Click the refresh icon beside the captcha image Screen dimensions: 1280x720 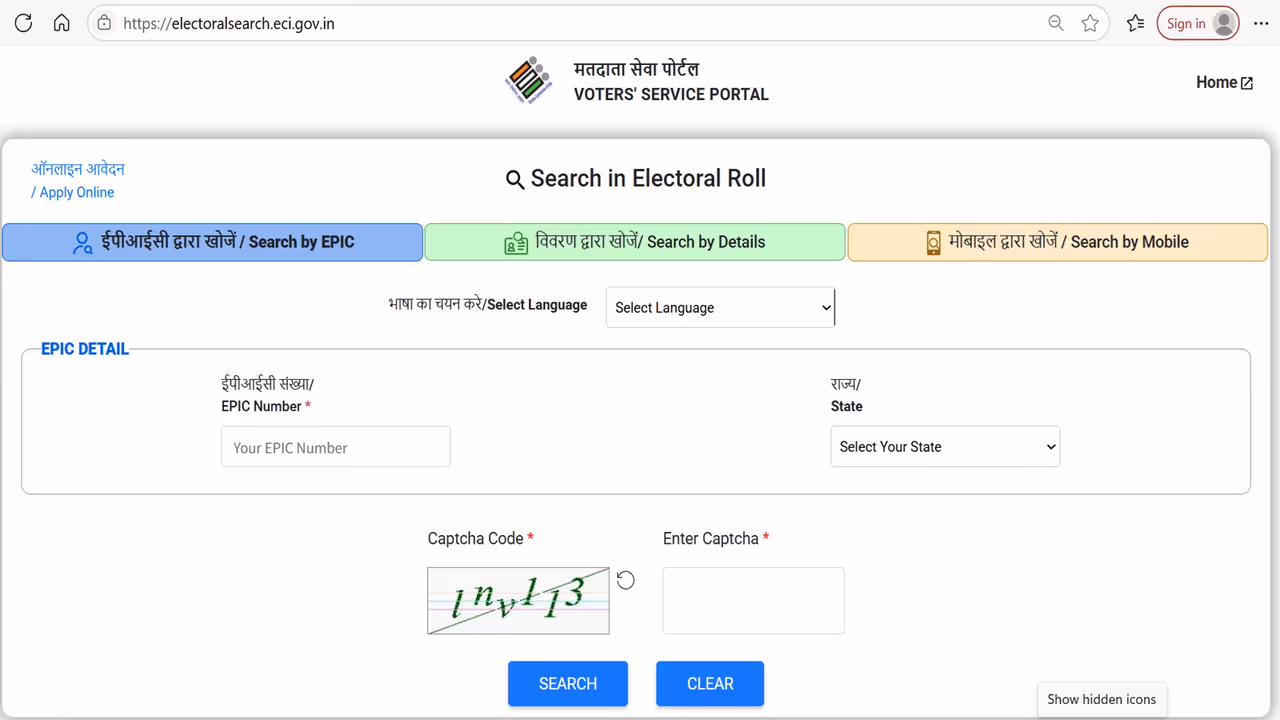coord(625,579)
